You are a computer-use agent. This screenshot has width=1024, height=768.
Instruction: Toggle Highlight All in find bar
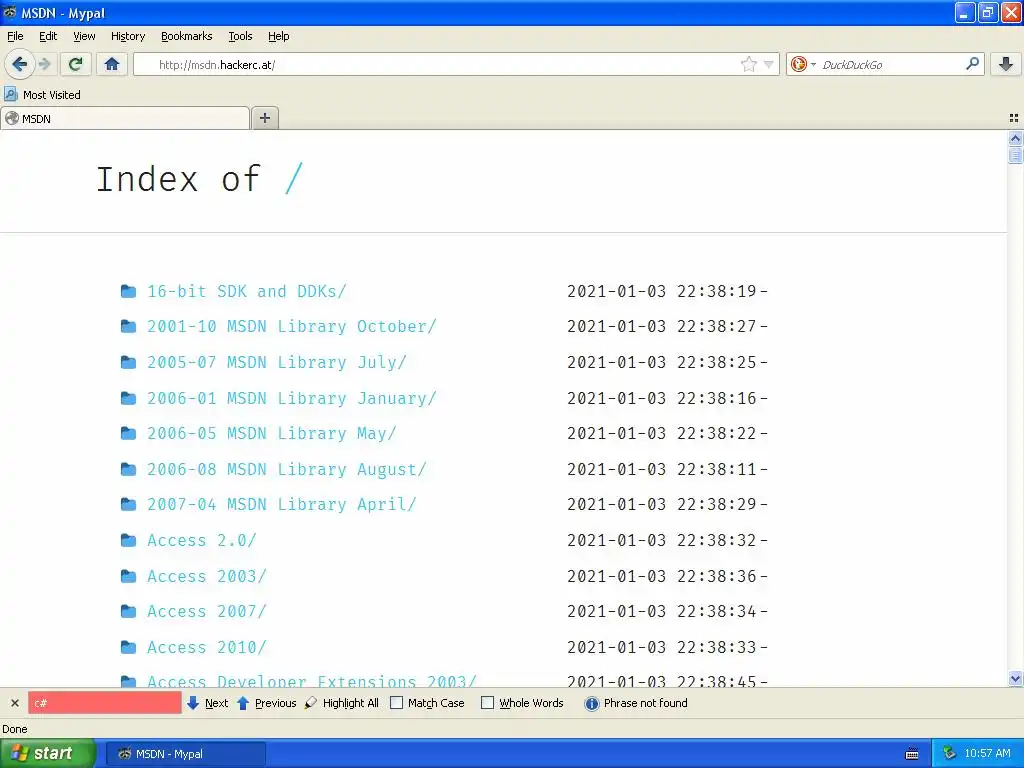click(342, 703)
